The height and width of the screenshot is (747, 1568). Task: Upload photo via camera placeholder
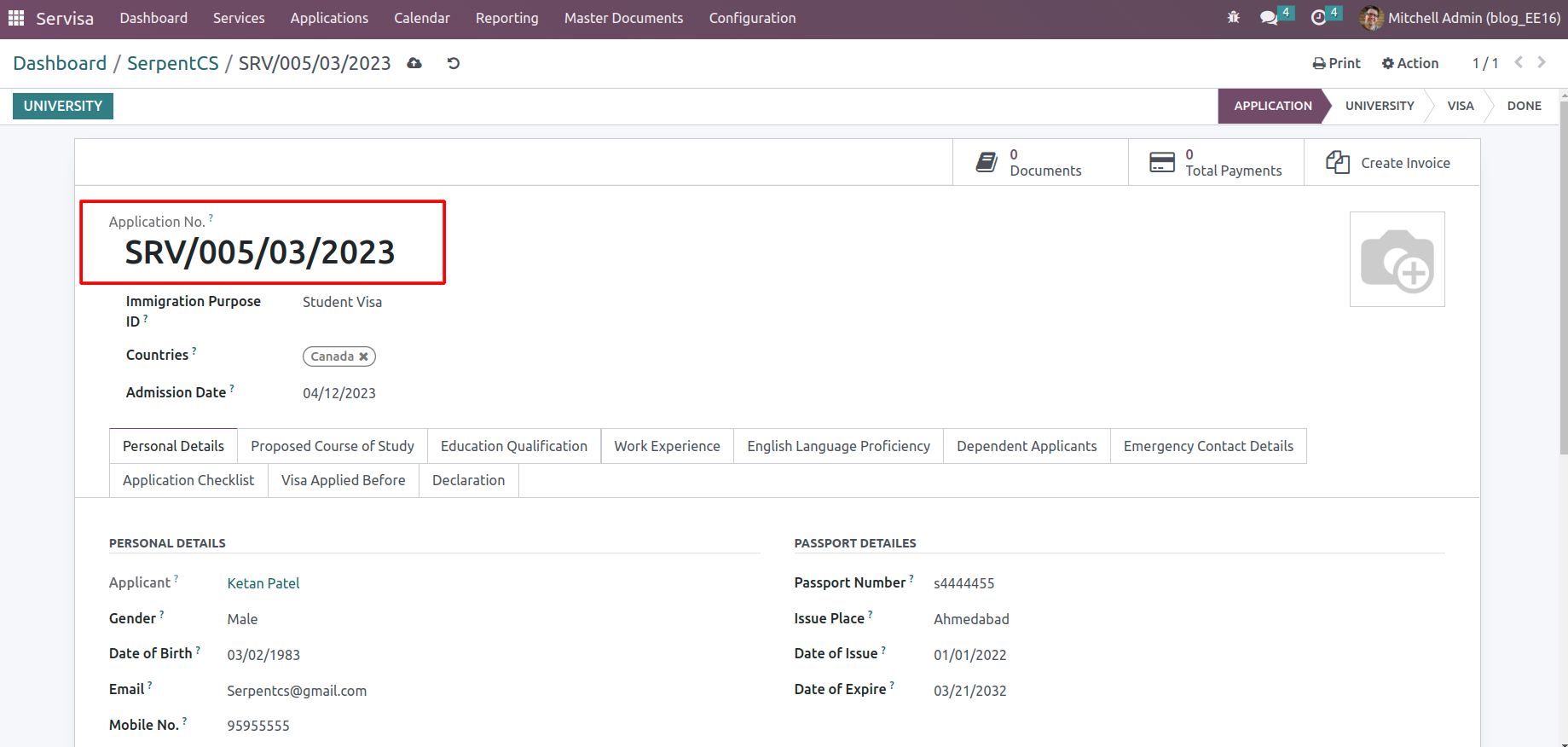tap(1397, 259)
